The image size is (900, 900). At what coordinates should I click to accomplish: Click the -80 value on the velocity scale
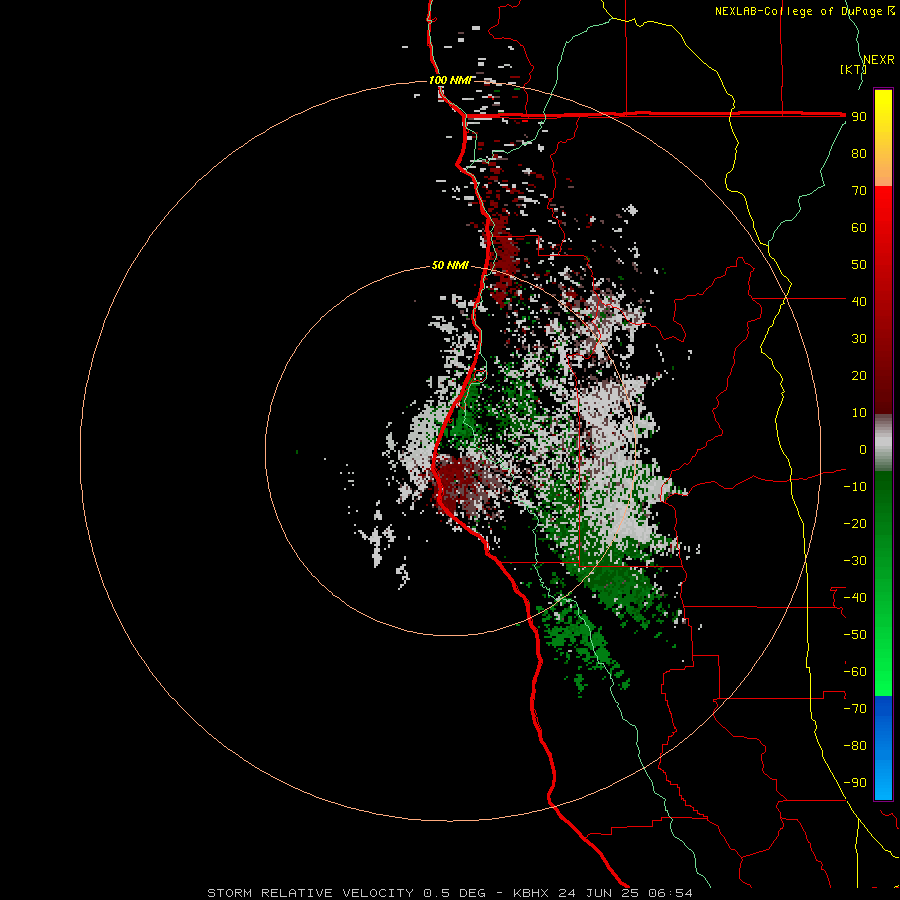pos(855,746)
